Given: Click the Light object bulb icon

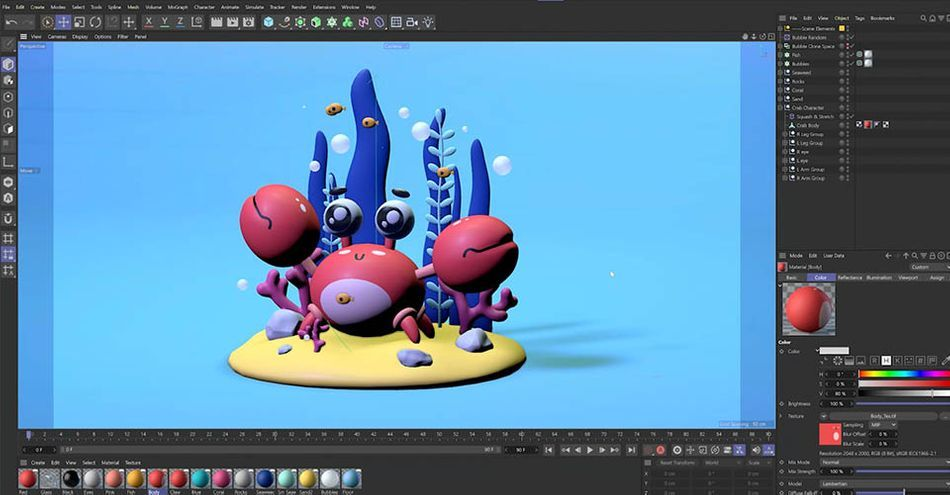Looking at the screenshot, I should click(428, 22).
